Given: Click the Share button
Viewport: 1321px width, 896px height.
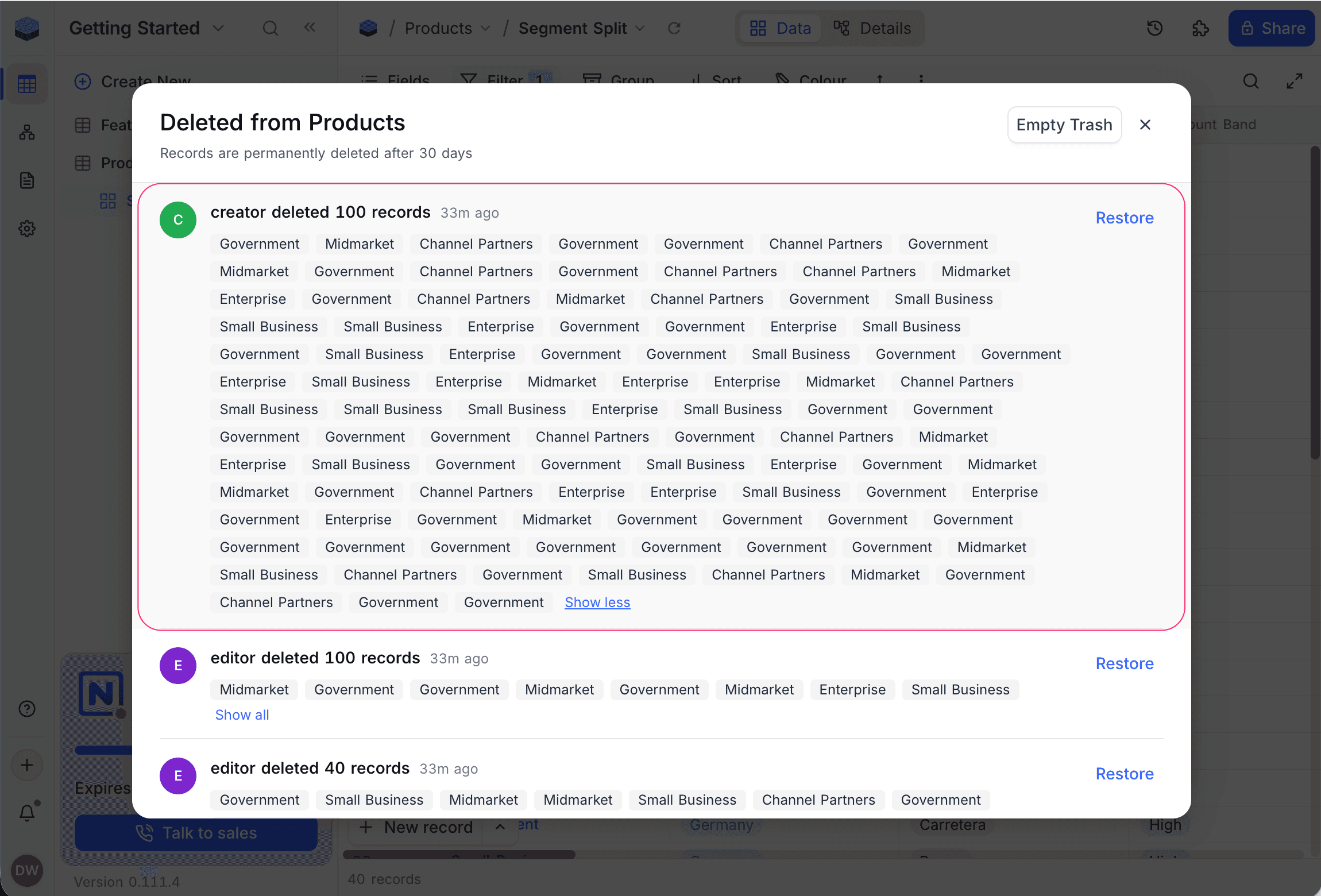Looking at the screenshot, I should 1272,28.
